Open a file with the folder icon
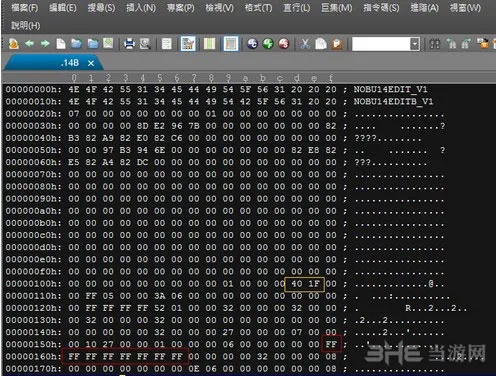 (x=77, y=44)
